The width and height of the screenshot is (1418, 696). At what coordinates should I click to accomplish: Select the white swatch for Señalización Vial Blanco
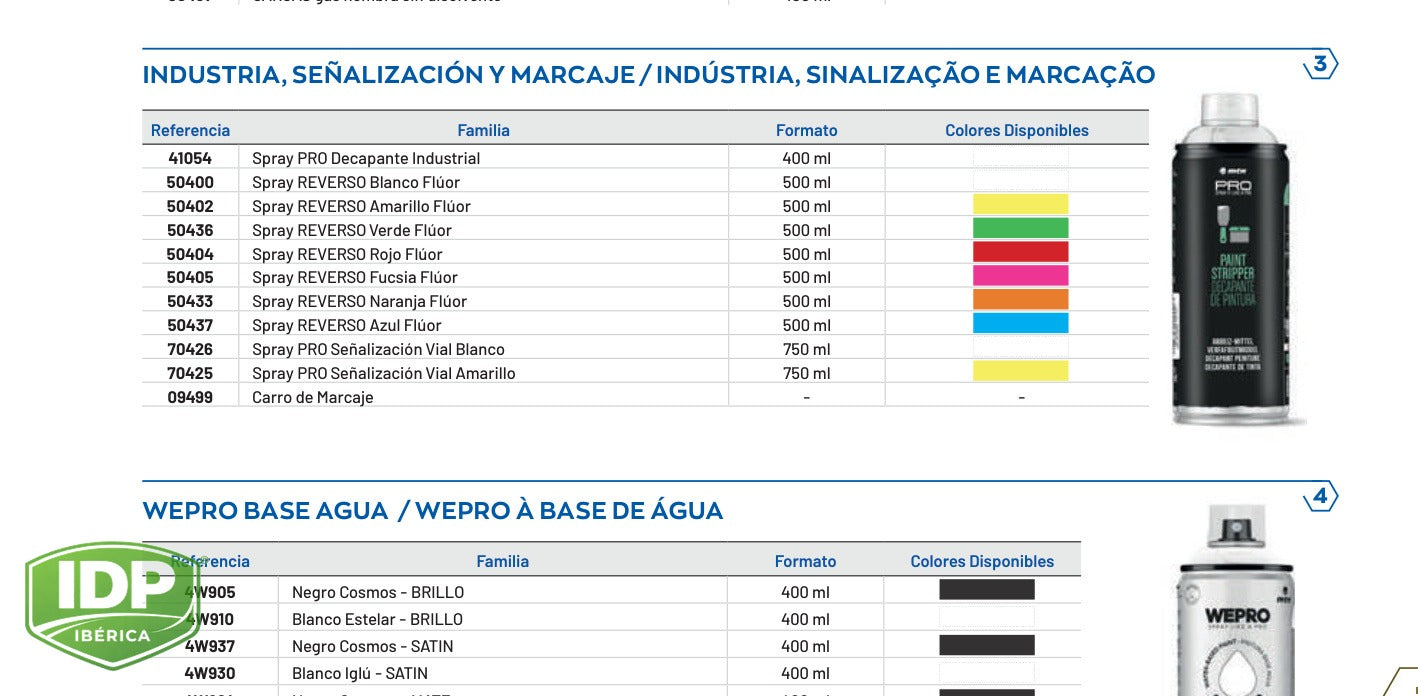(1020, 347)
